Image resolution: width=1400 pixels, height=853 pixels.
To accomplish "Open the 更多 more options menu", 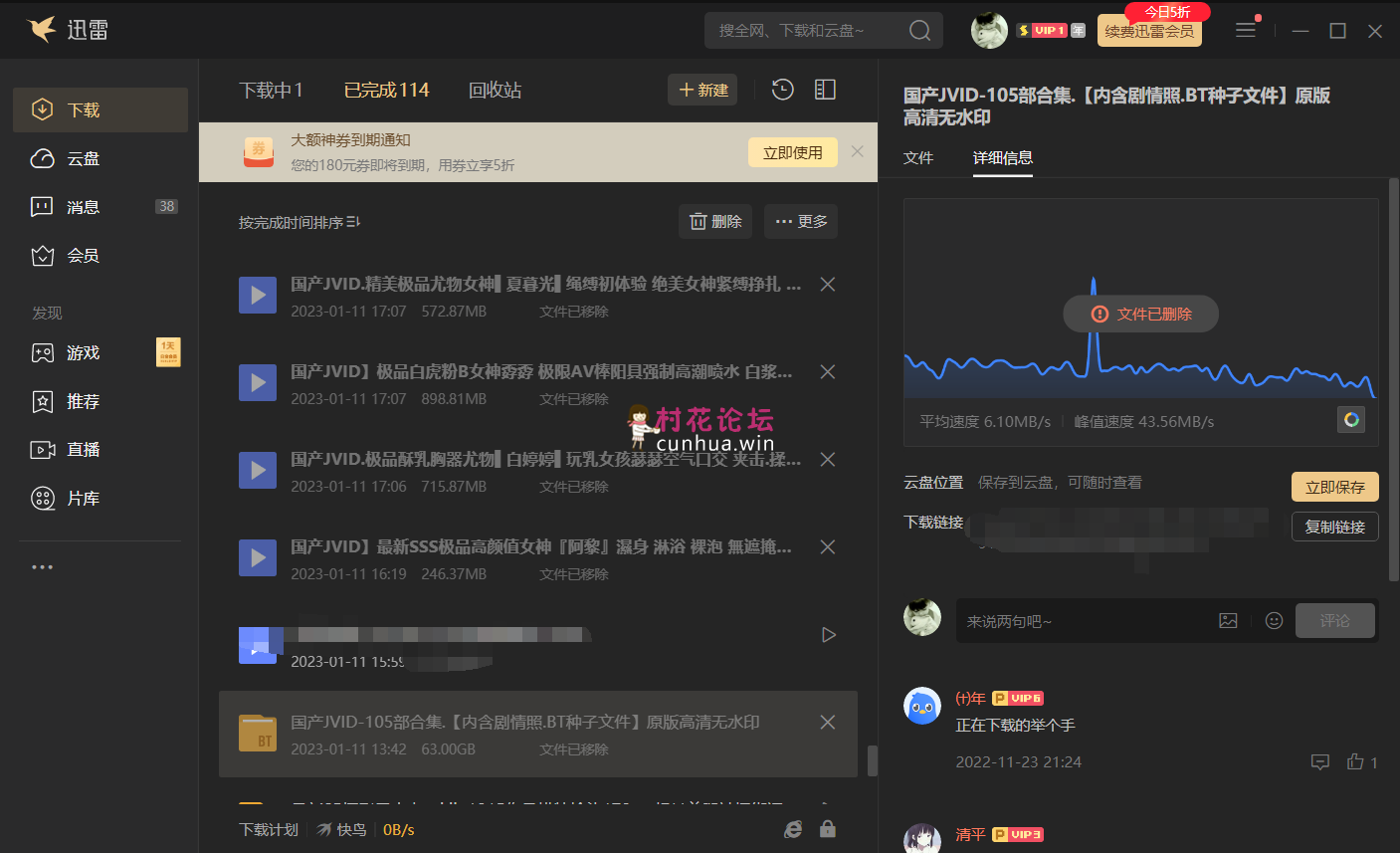I will tap(801, 221).
